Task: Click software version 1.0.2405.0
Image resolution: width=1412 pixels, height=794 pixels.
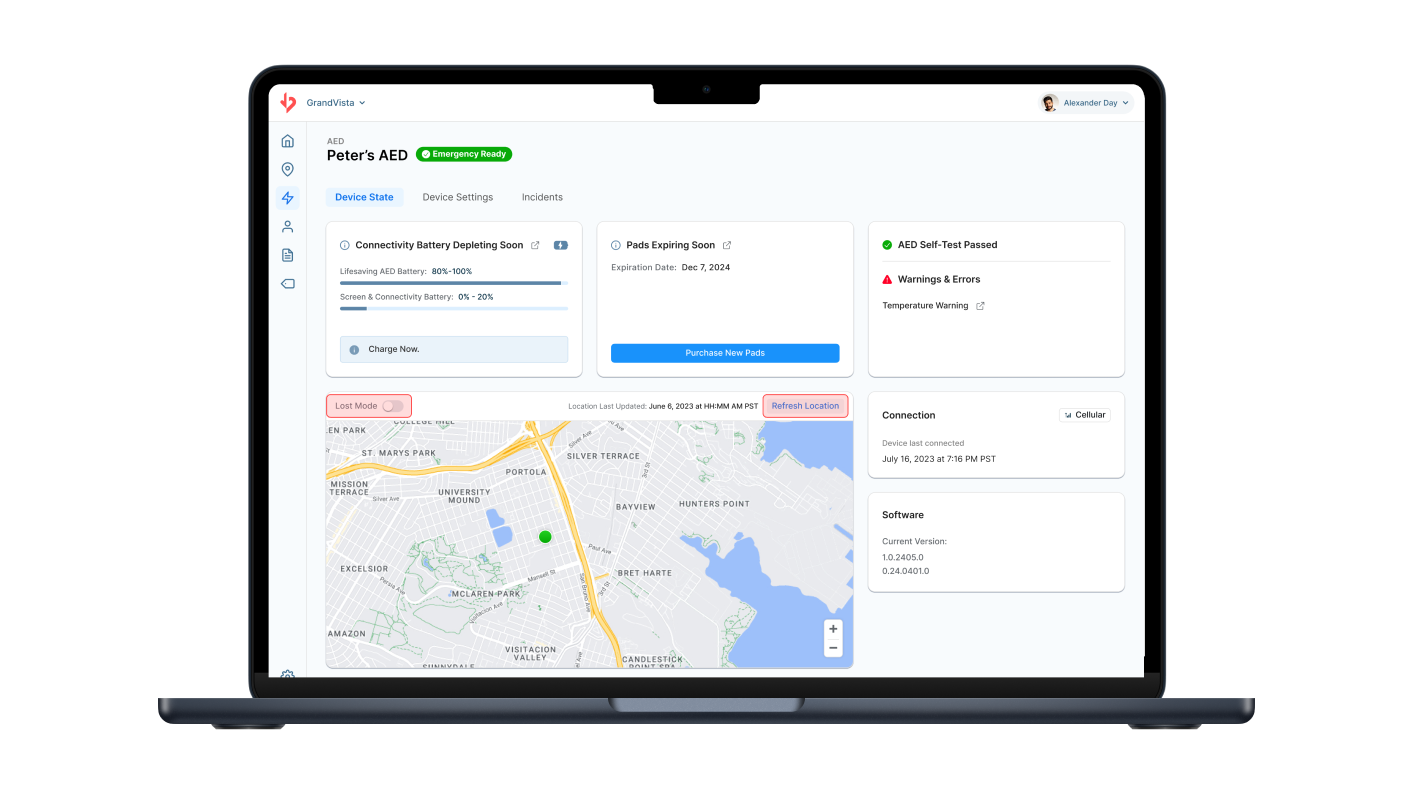Action: [903, 557]
